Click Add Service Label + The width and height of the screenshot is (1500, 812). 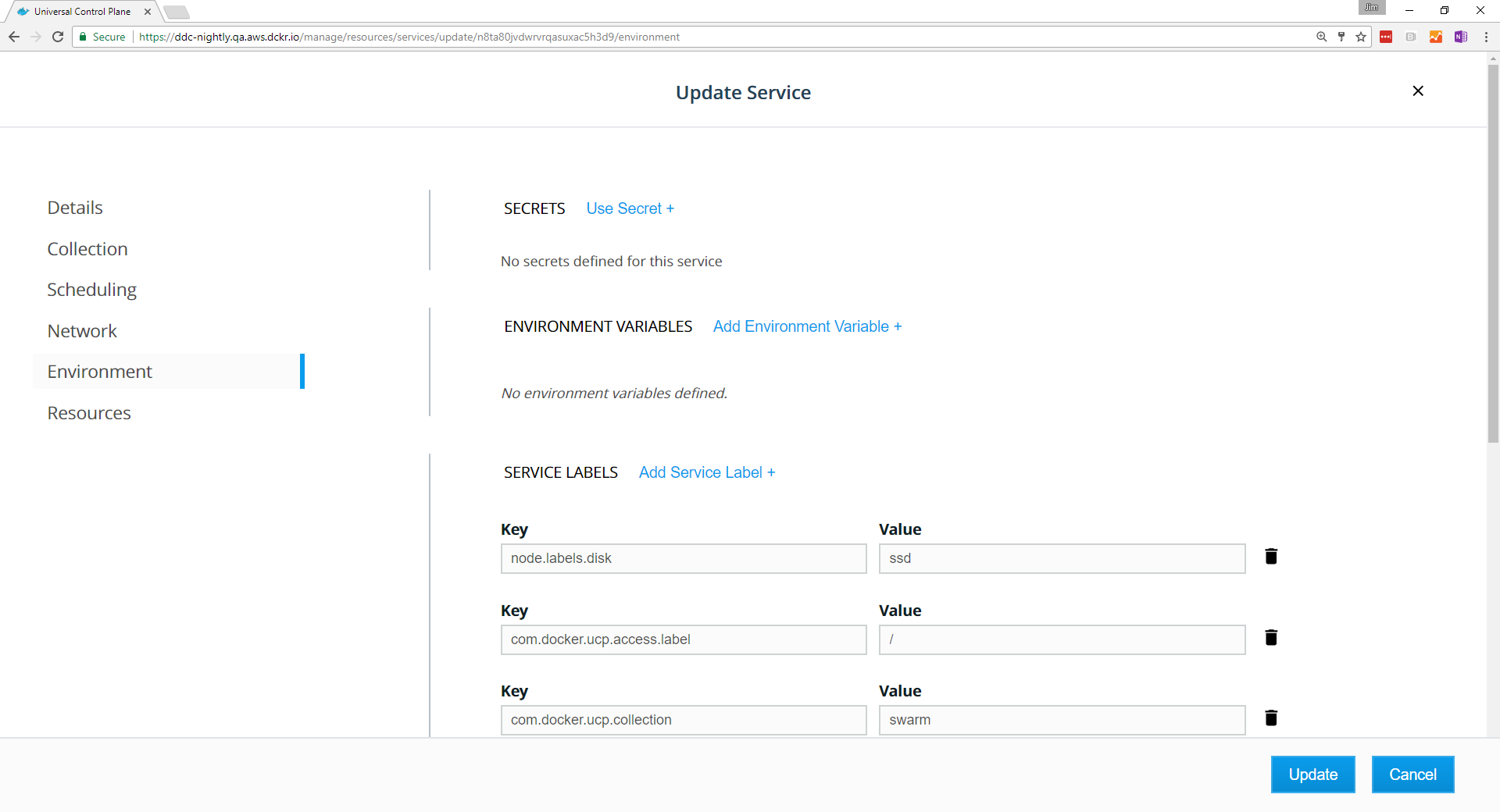(706, 472)
